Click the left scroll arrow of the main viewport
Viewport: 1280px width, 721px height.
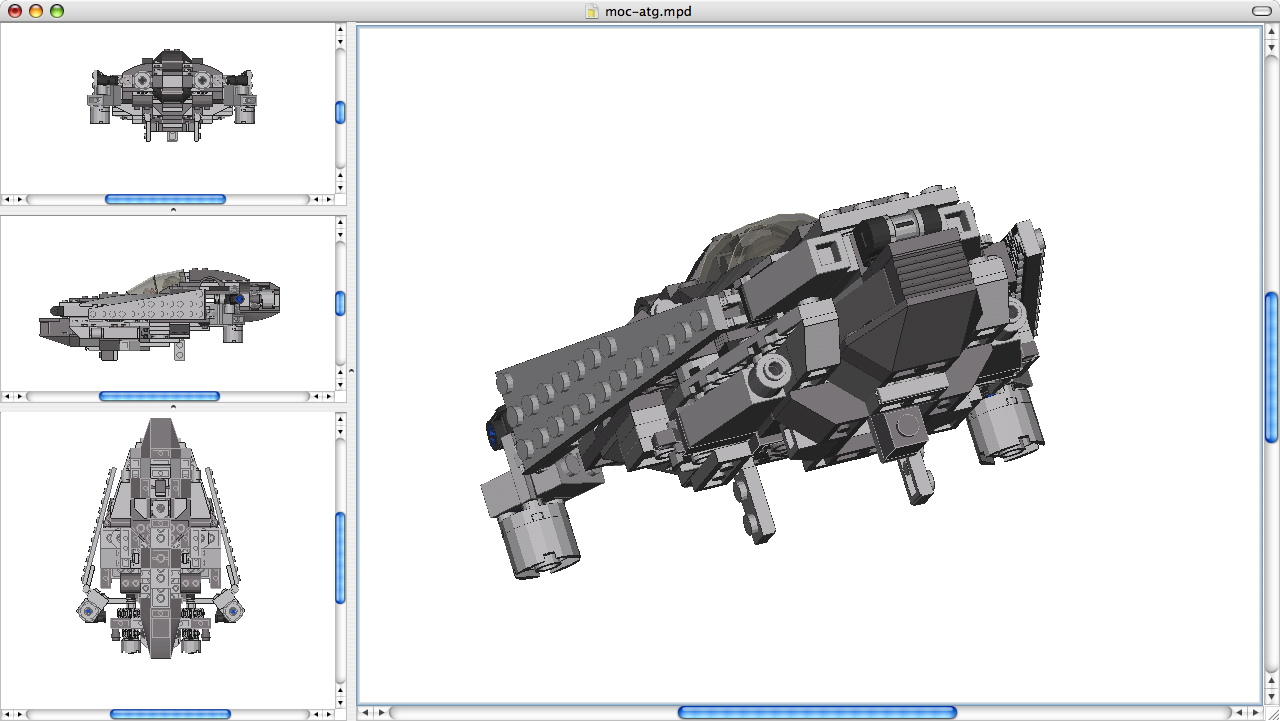tap(364, 713)
